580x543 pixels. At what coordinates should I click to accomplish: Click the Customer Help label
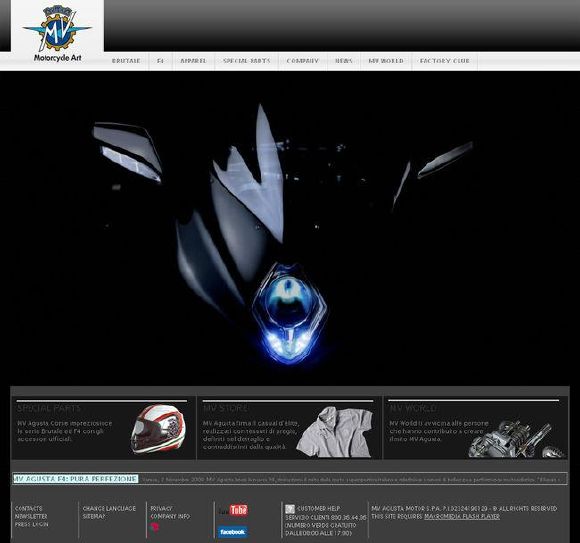coord(318,509)
